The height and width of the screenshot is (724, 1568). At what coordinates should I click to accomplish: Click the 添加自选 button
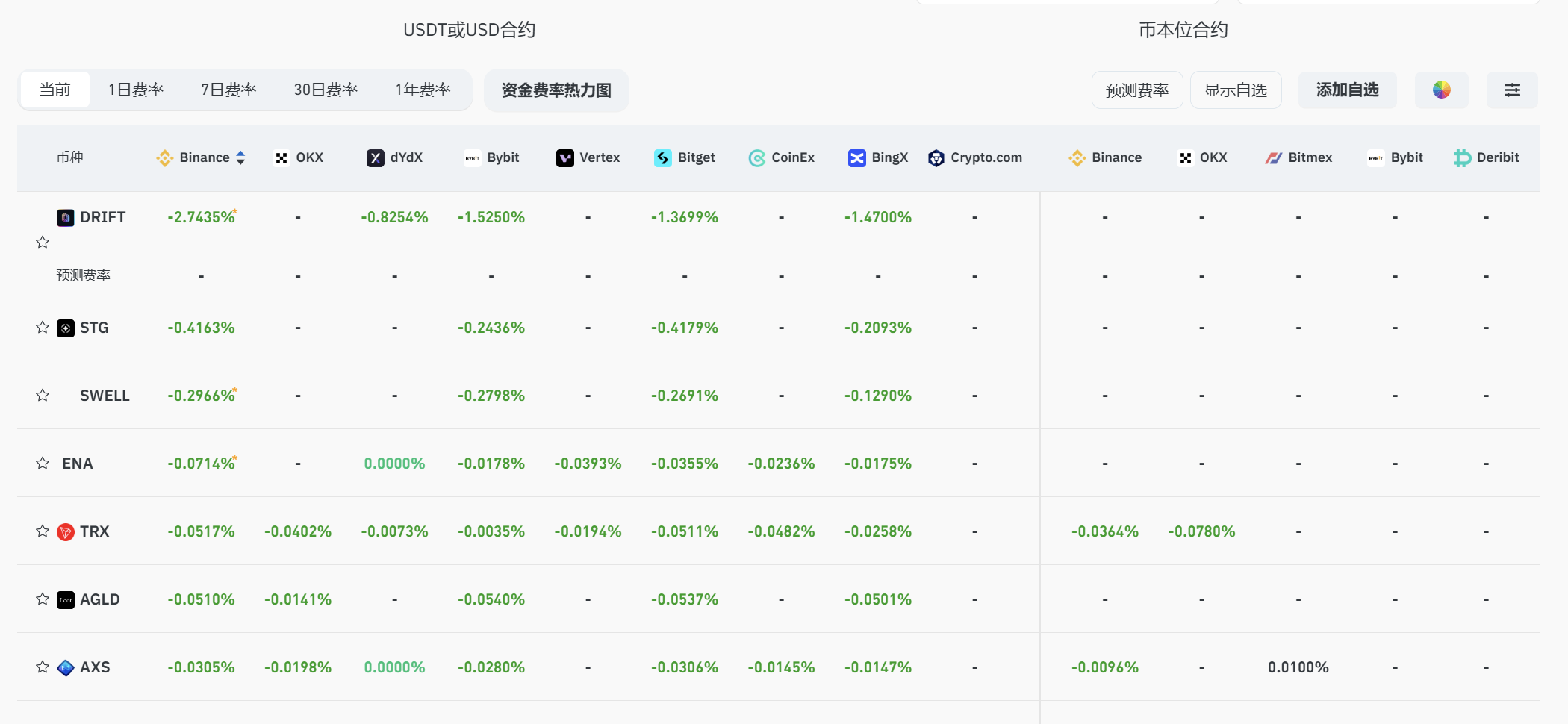click(1347, 90)
